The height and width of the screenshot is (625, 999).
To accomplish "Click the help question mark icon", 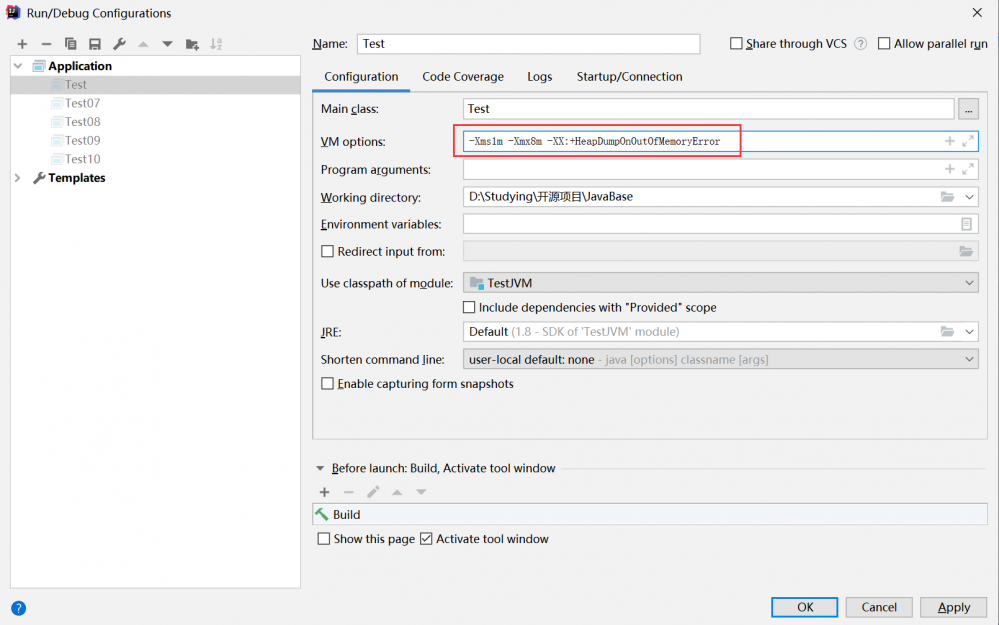I will (18, 608).
